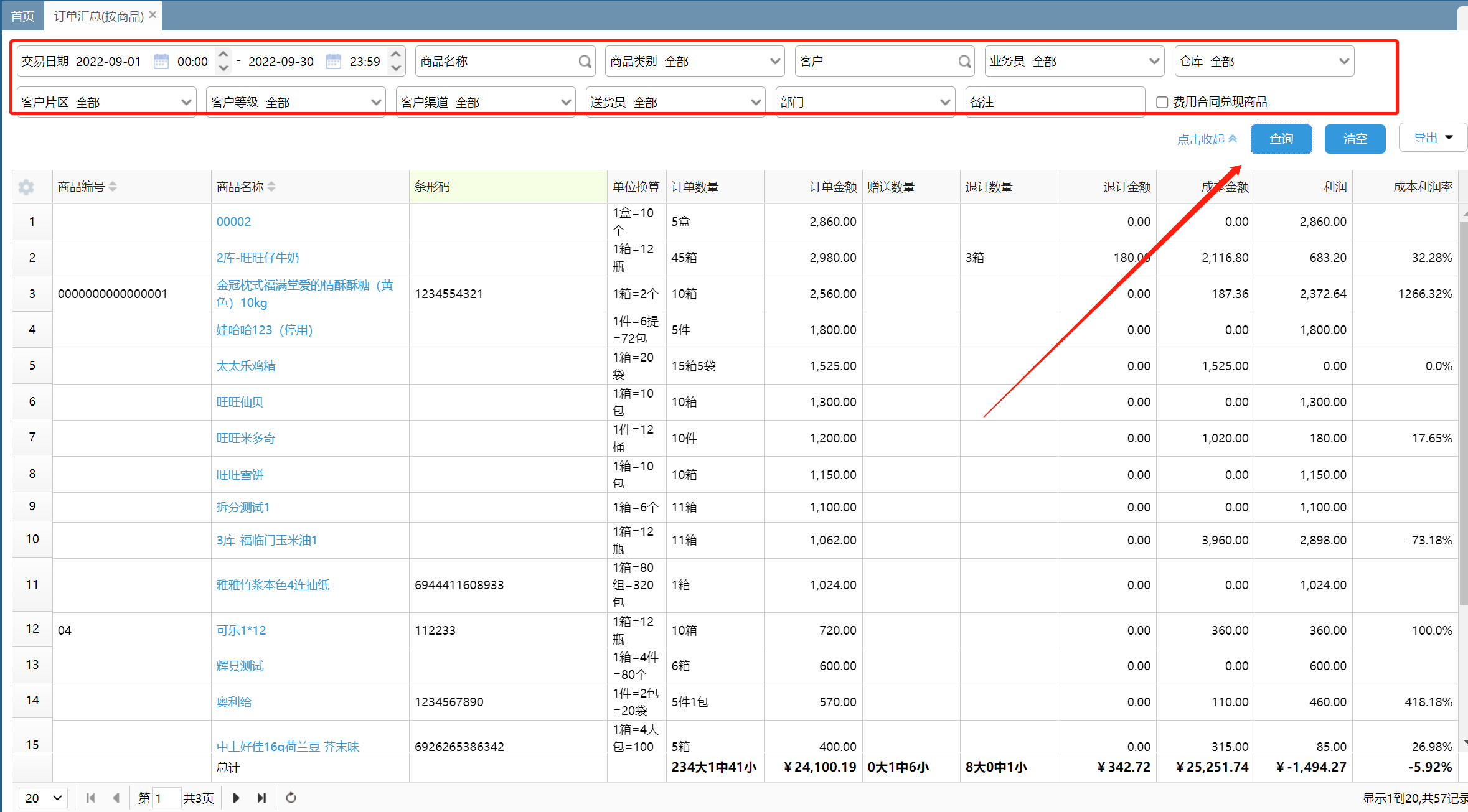Go to first page of results

point(90,798)
